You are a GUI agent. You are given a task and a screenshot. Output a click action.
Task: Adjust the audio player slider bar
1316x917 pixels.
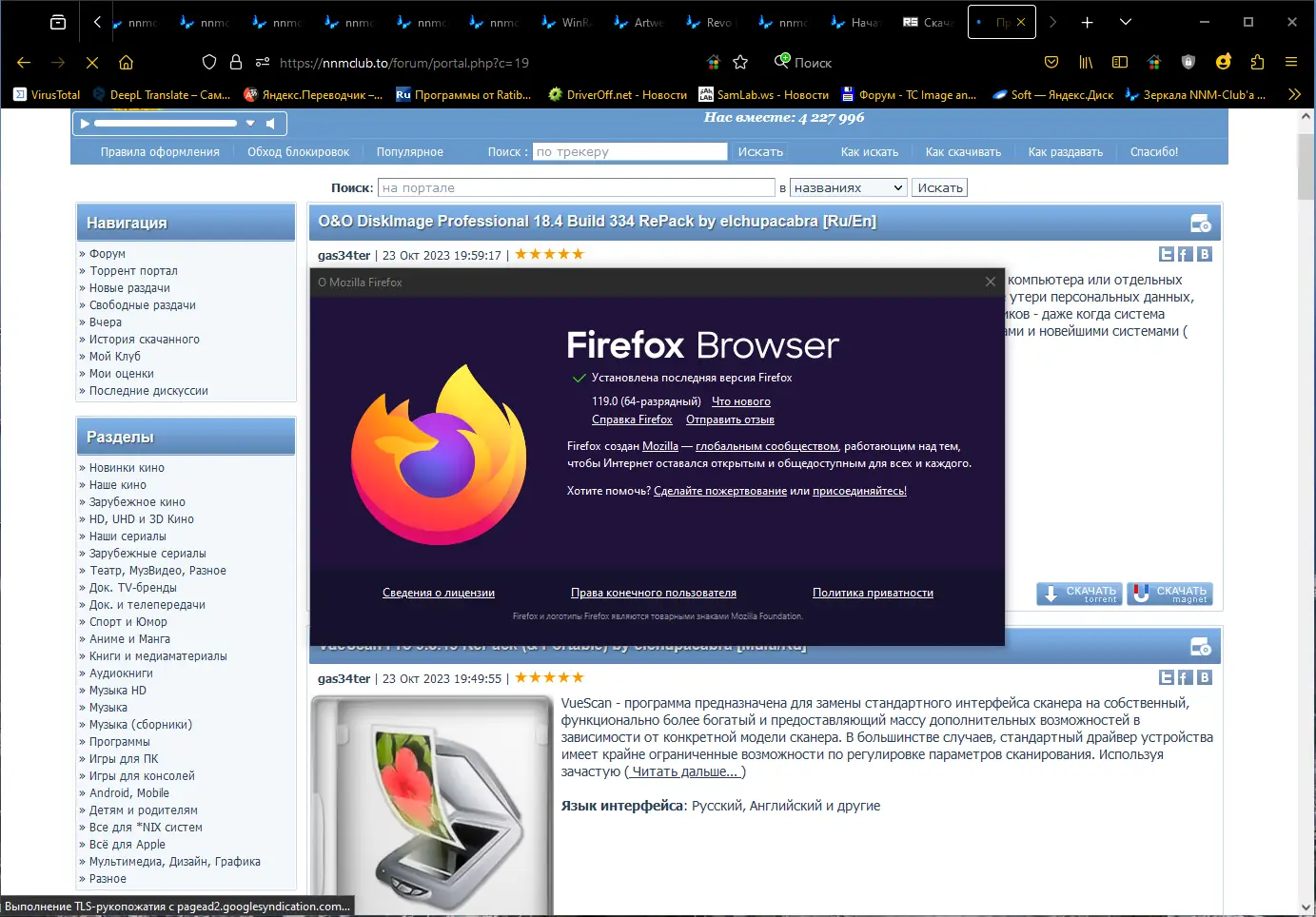(x=166, y=123)
